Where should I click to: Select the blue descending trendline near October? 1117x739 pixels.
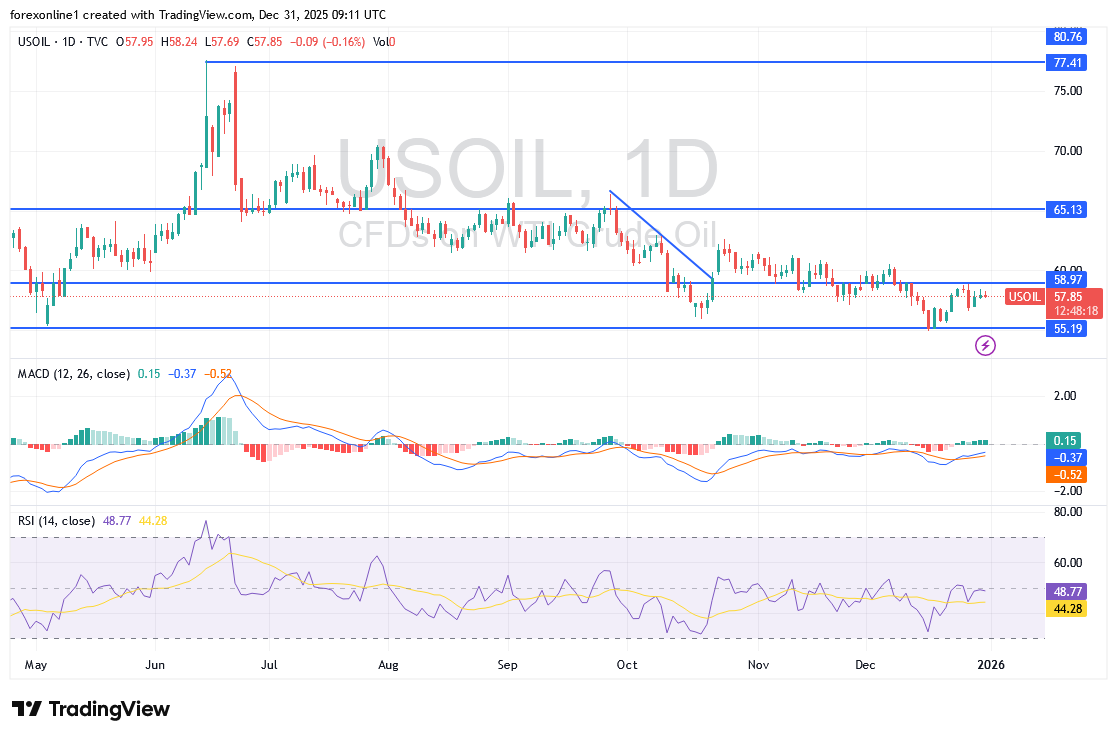click(660, 235)
